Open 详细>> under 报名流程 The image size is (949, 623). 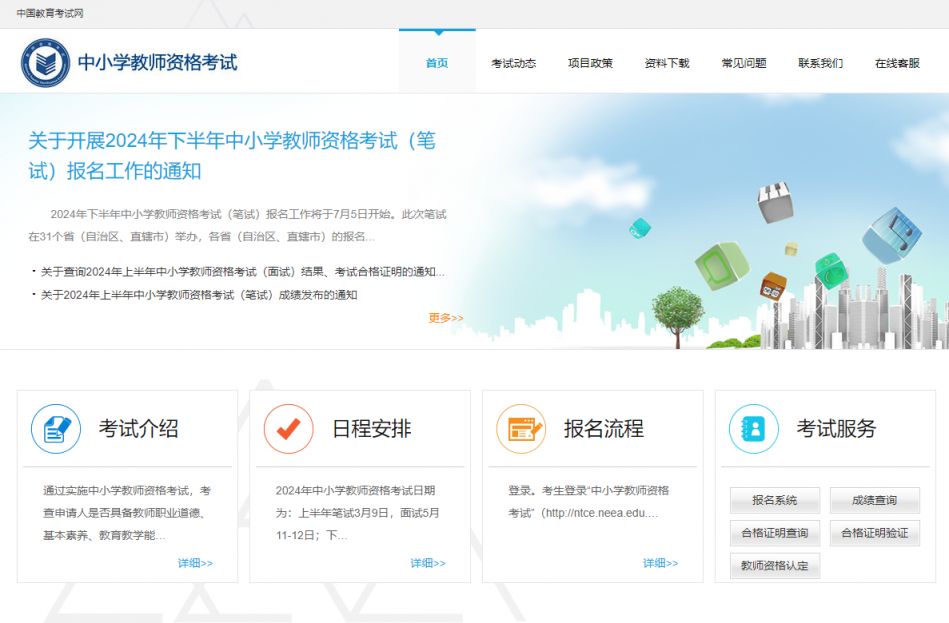[x=660, y=563]
